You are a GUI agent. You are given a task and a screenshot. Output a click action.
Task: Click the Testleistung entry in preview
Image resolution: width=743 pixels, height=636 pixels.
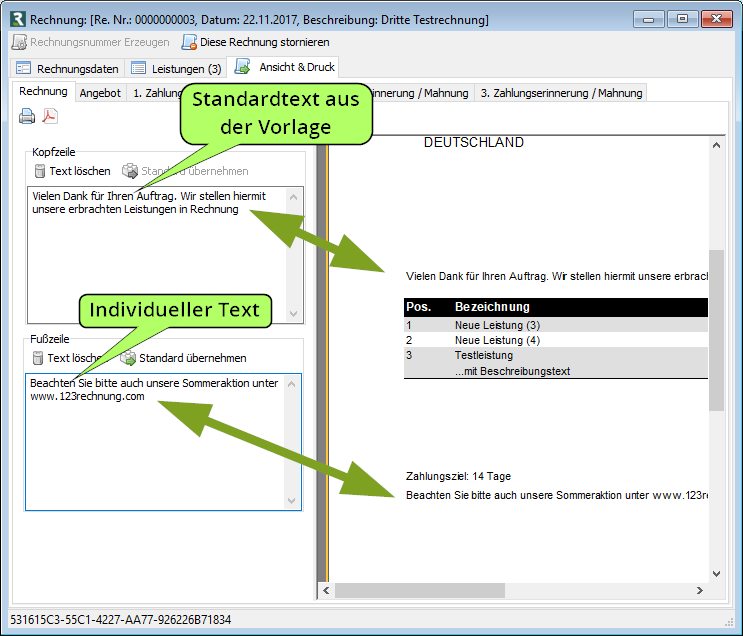483,355
